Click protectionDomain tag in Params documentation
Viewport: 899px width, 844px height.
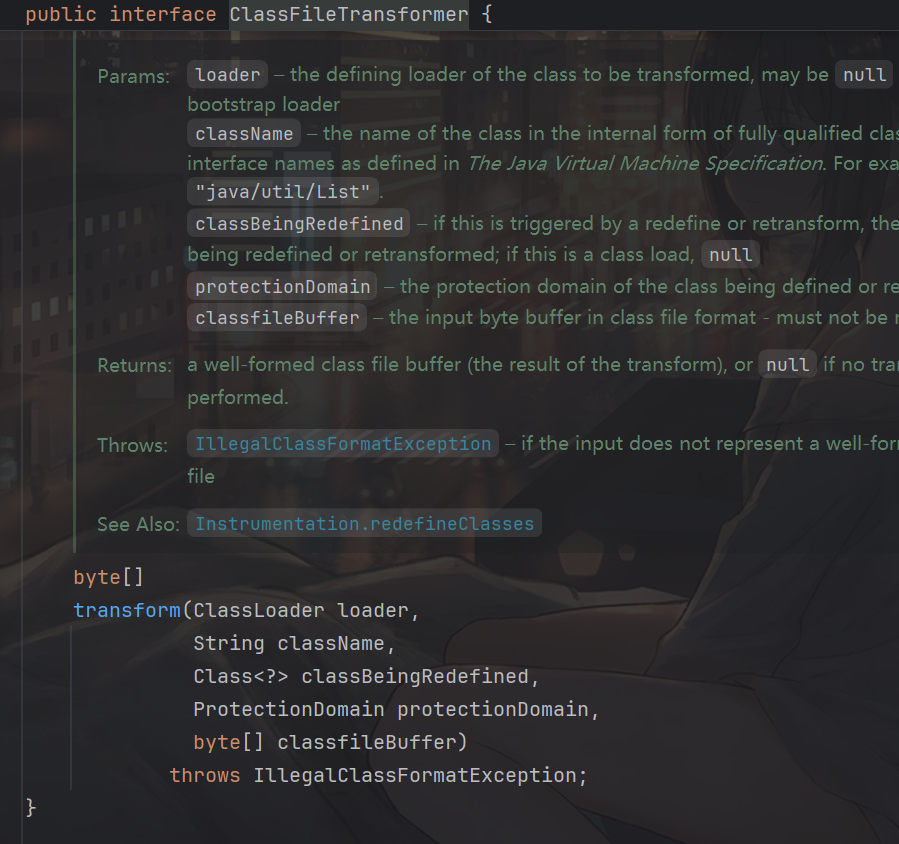point(283,287)
